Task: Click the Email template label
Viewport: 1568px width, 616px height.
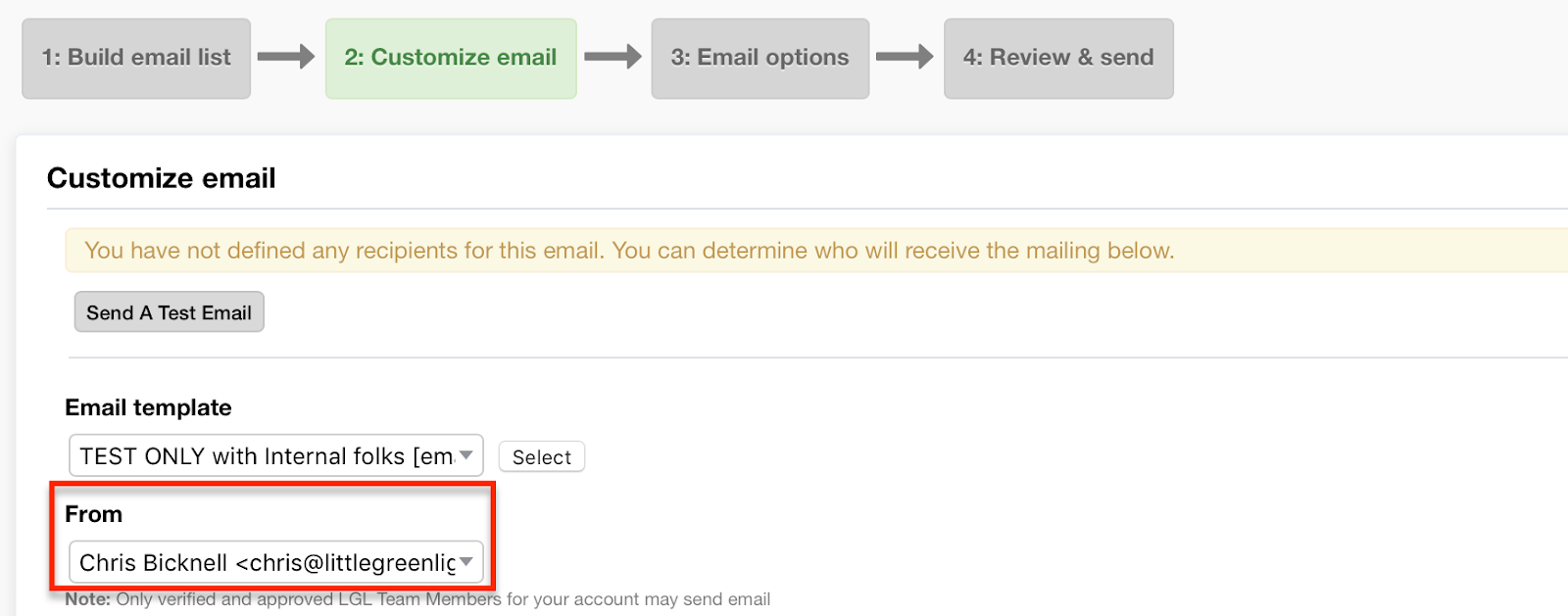Action: point(149,407)
